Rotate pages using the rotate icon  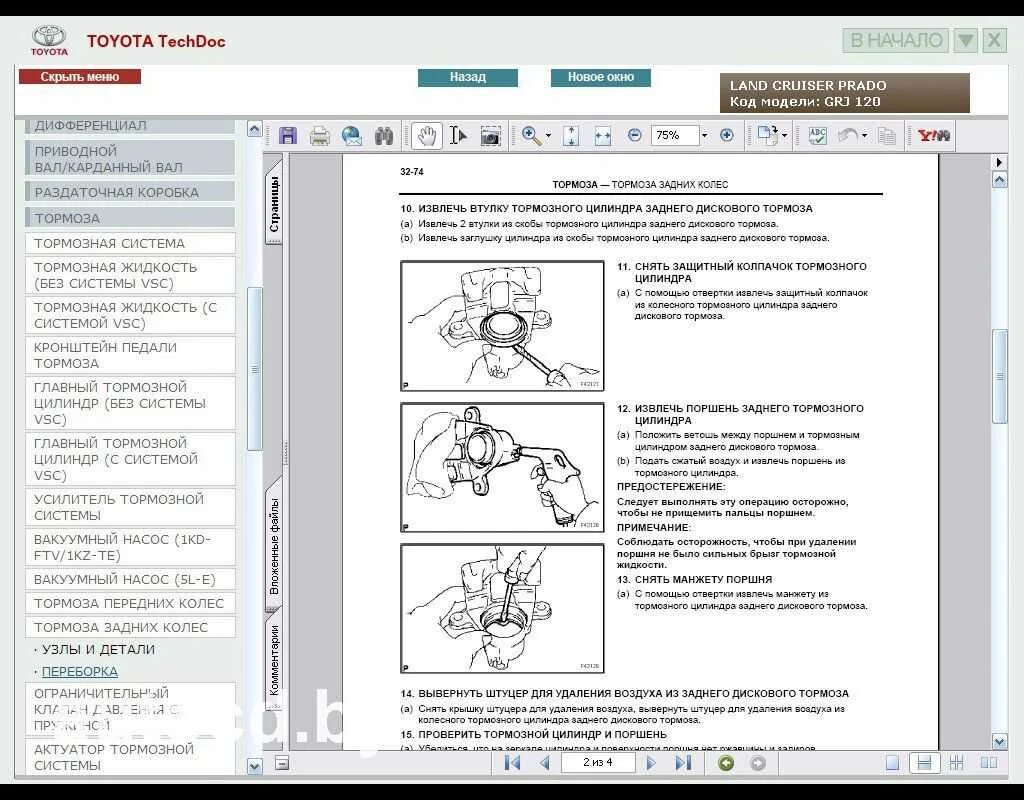[767, 135]
